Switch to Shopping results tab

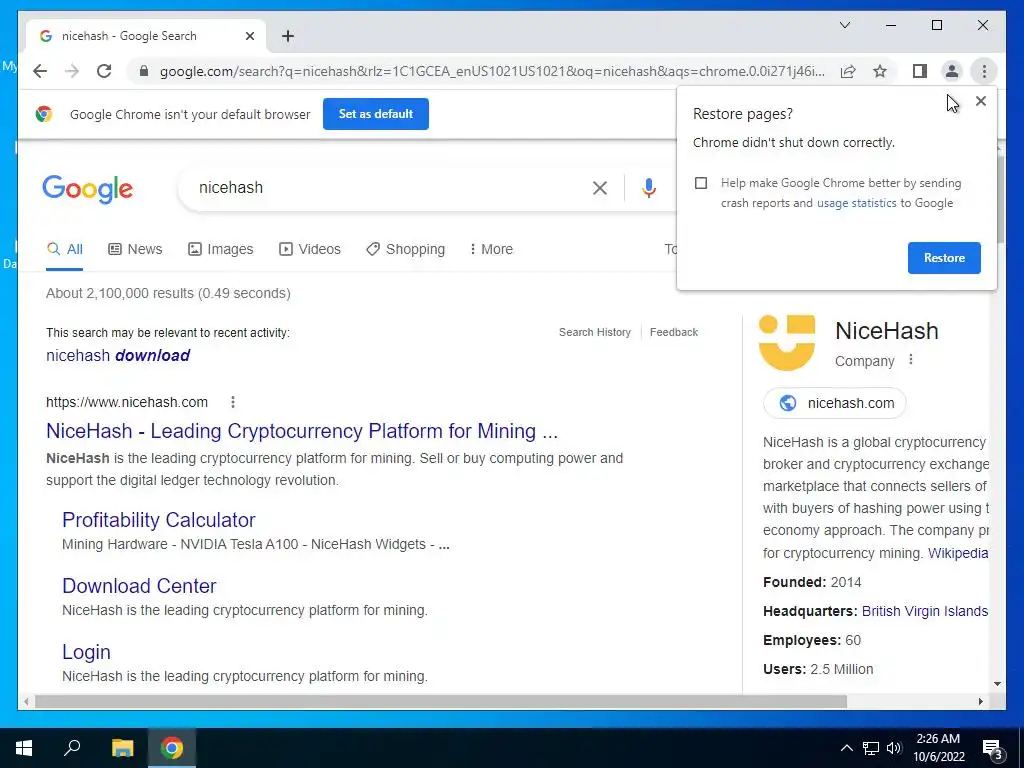pos(406,249)
